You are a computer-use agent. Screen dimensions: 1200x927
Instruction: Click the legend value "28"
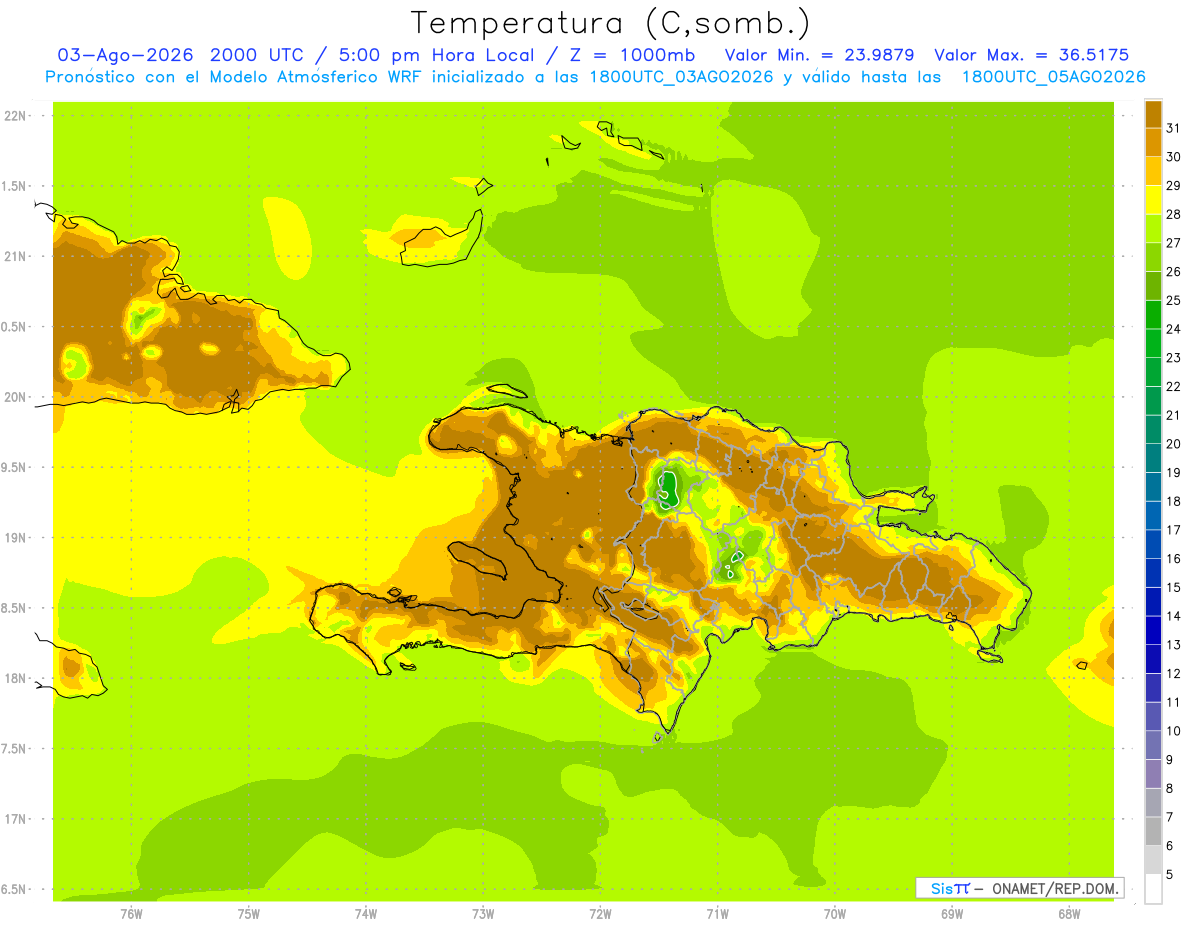pos(1174,214)
